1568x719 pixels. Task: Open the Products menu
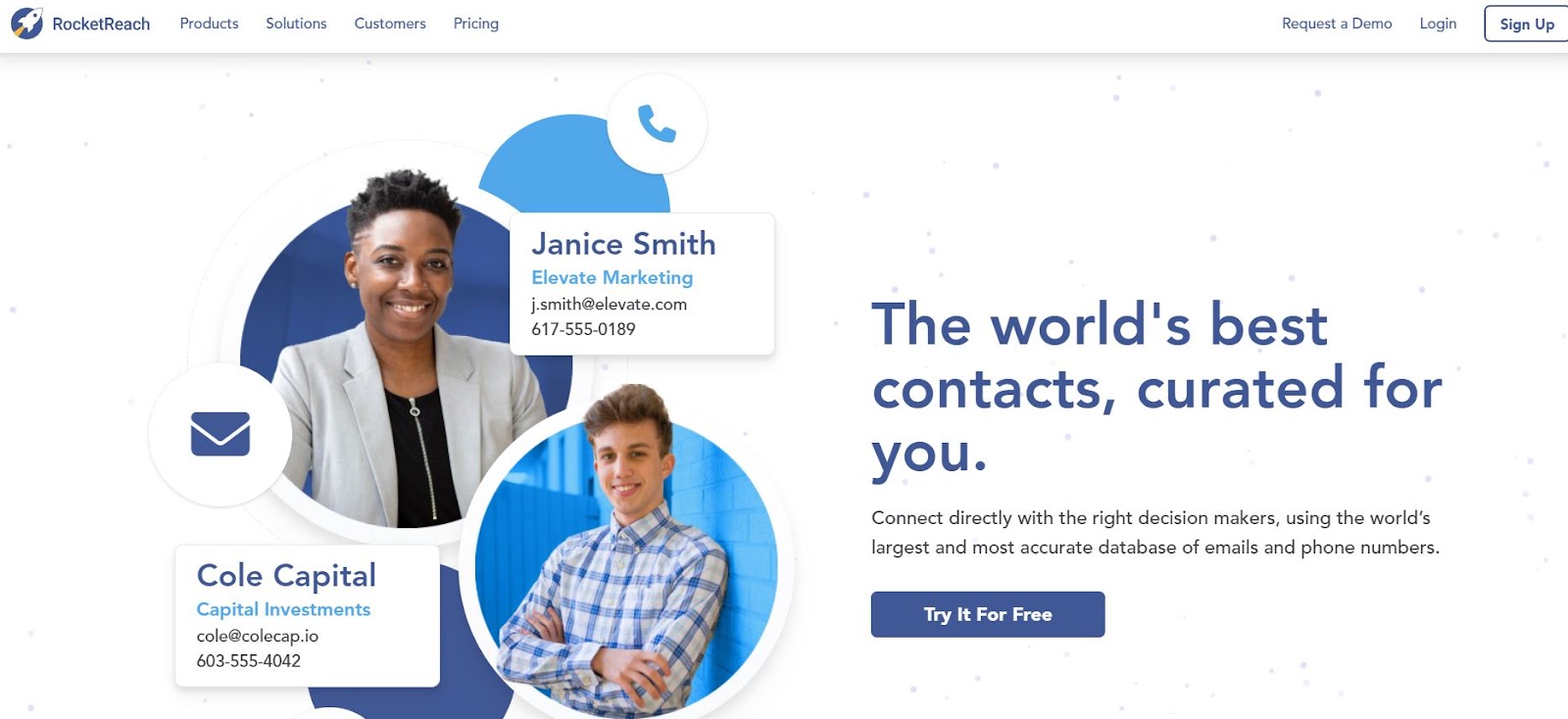[209, 24]
